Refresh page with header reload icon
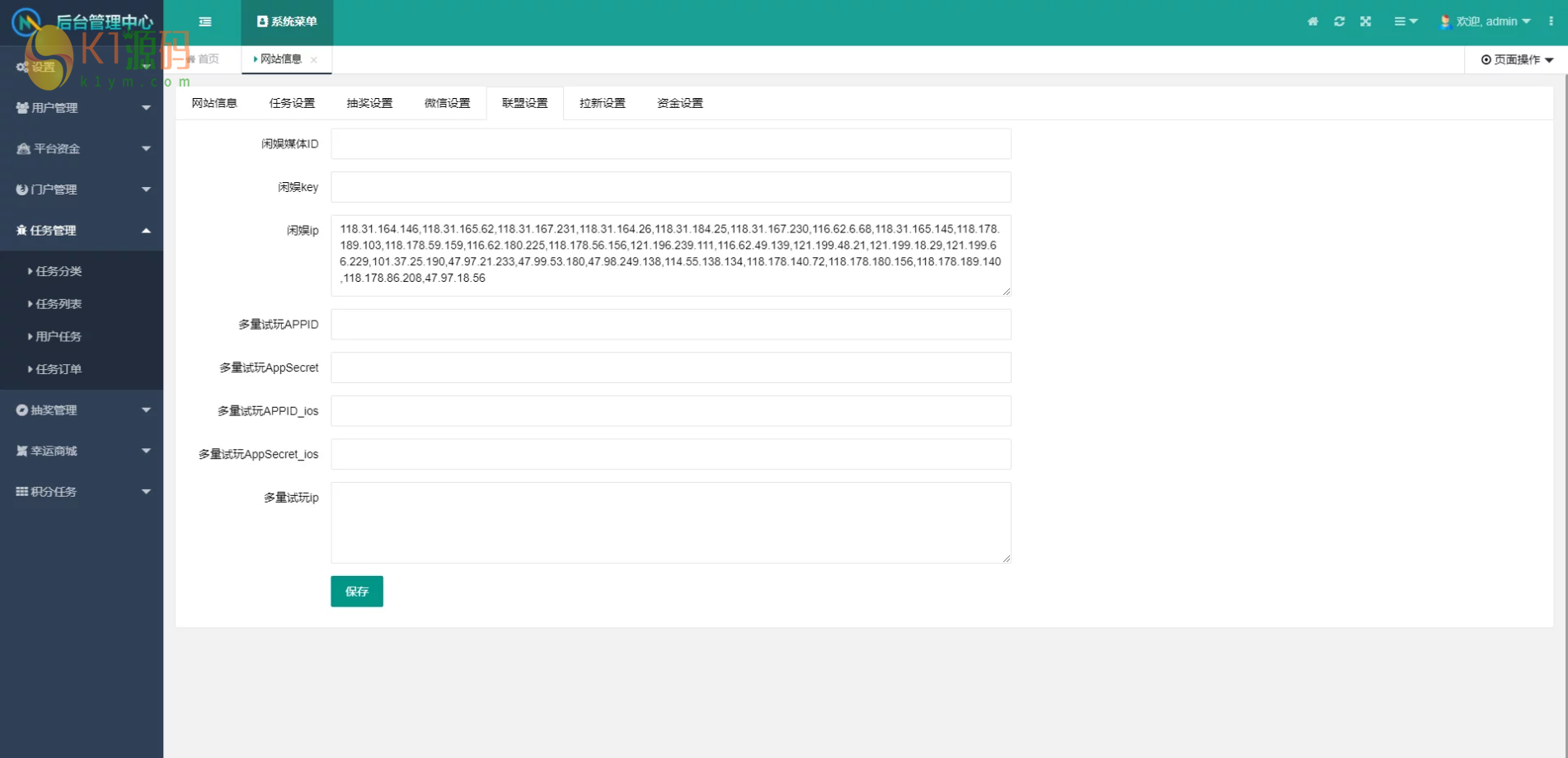Screen dimensions: 1568x758 point(1339,21)
